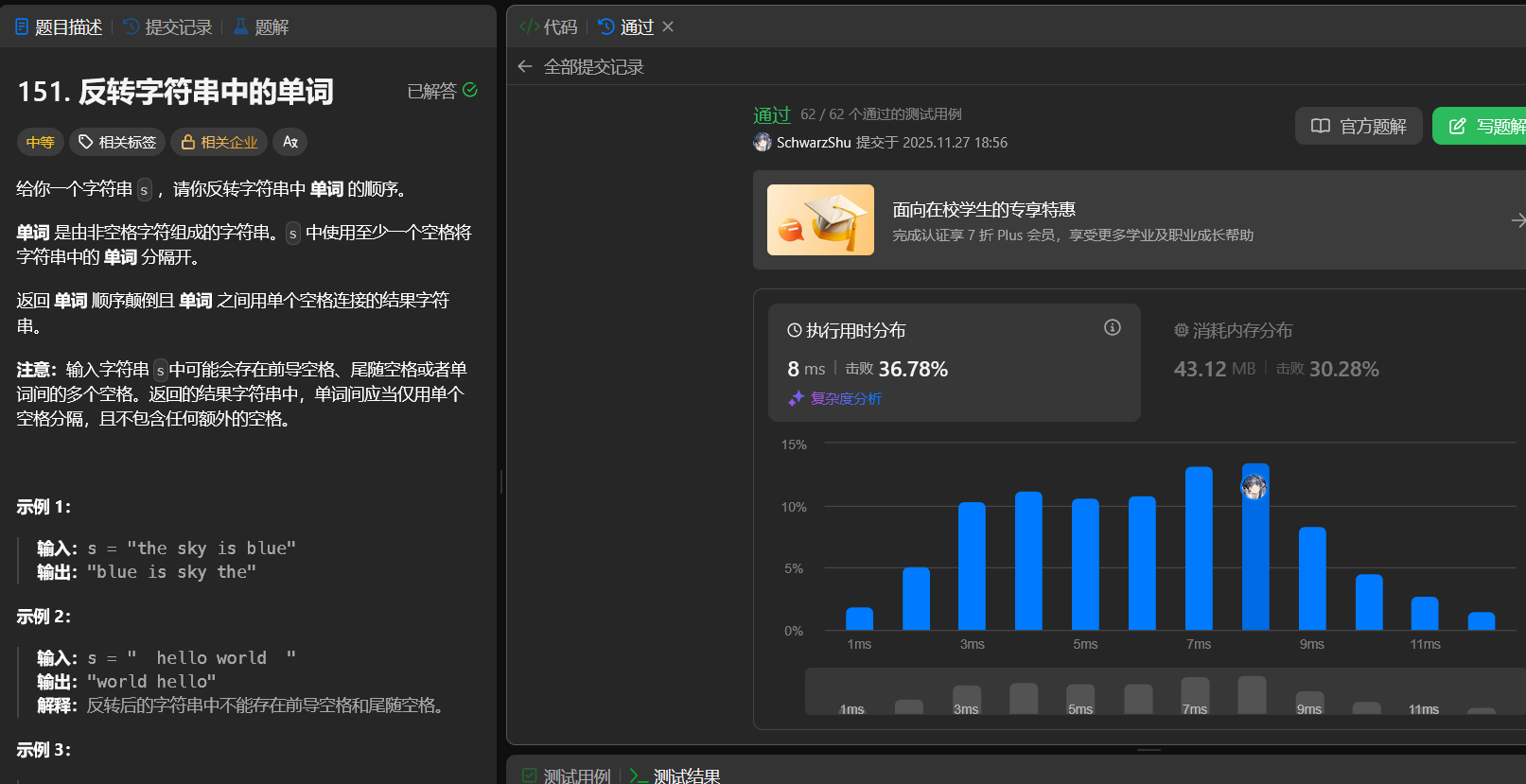Click SchwarzShu user avatar icon
The height and width of the screenshot is (784, 1526).
click(763, 143)
